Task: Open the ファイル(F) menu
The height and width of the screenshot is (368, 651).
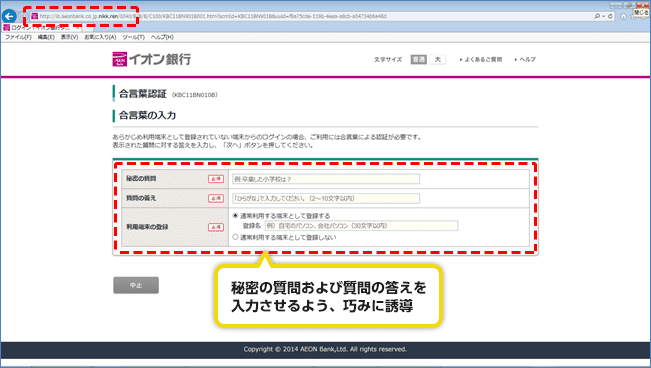Action: (x=18, y=37)
